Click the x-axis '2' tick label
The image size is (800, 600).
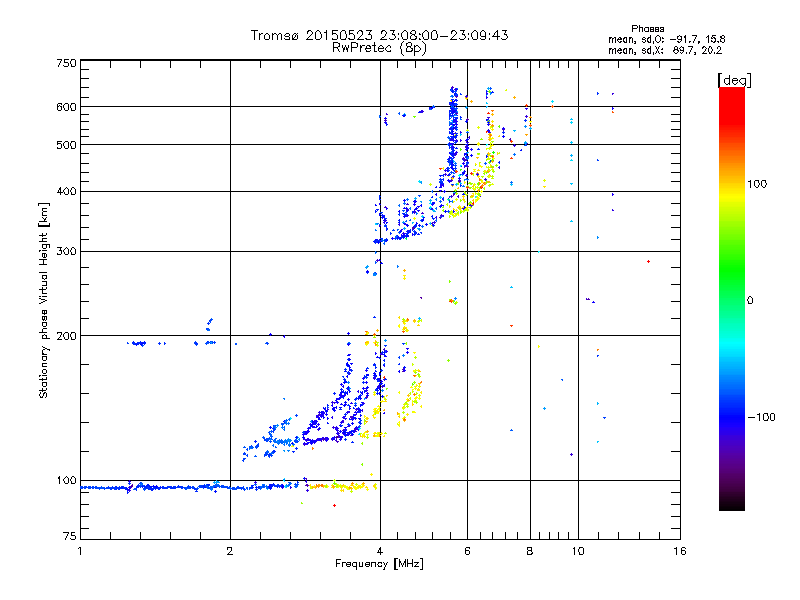pyautogui.click(x=230, y=551)
